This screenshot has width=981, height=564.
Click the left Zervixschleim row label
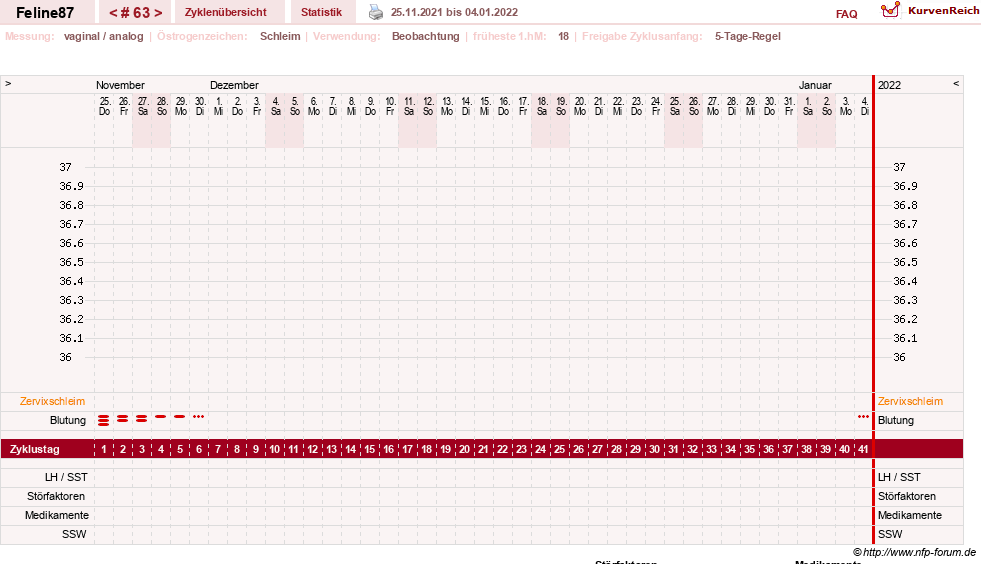tap(53, 401)
